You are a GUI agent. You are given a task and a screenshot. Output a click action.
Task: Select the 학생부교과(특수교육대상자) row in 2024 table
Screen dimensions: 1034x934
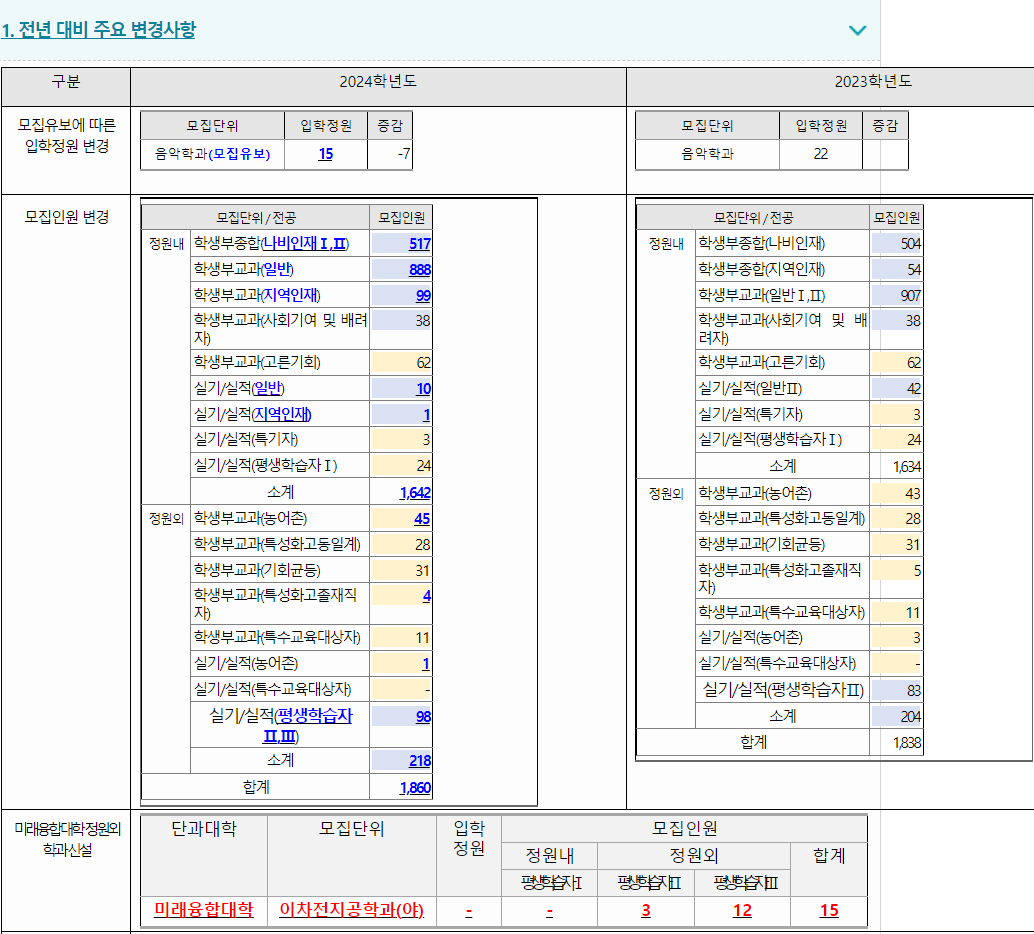pyautogui.click(x=311, y=637)
